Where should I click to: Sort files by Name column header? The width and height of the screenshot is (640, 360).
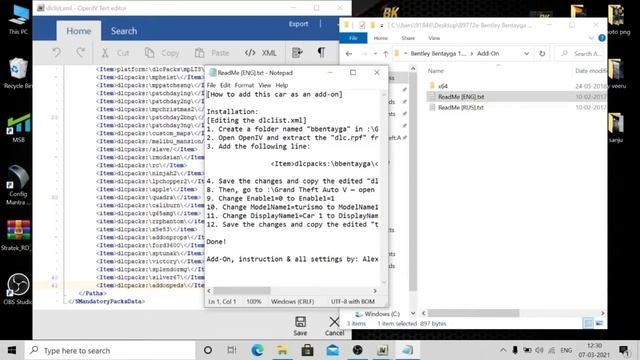(436, 71)
